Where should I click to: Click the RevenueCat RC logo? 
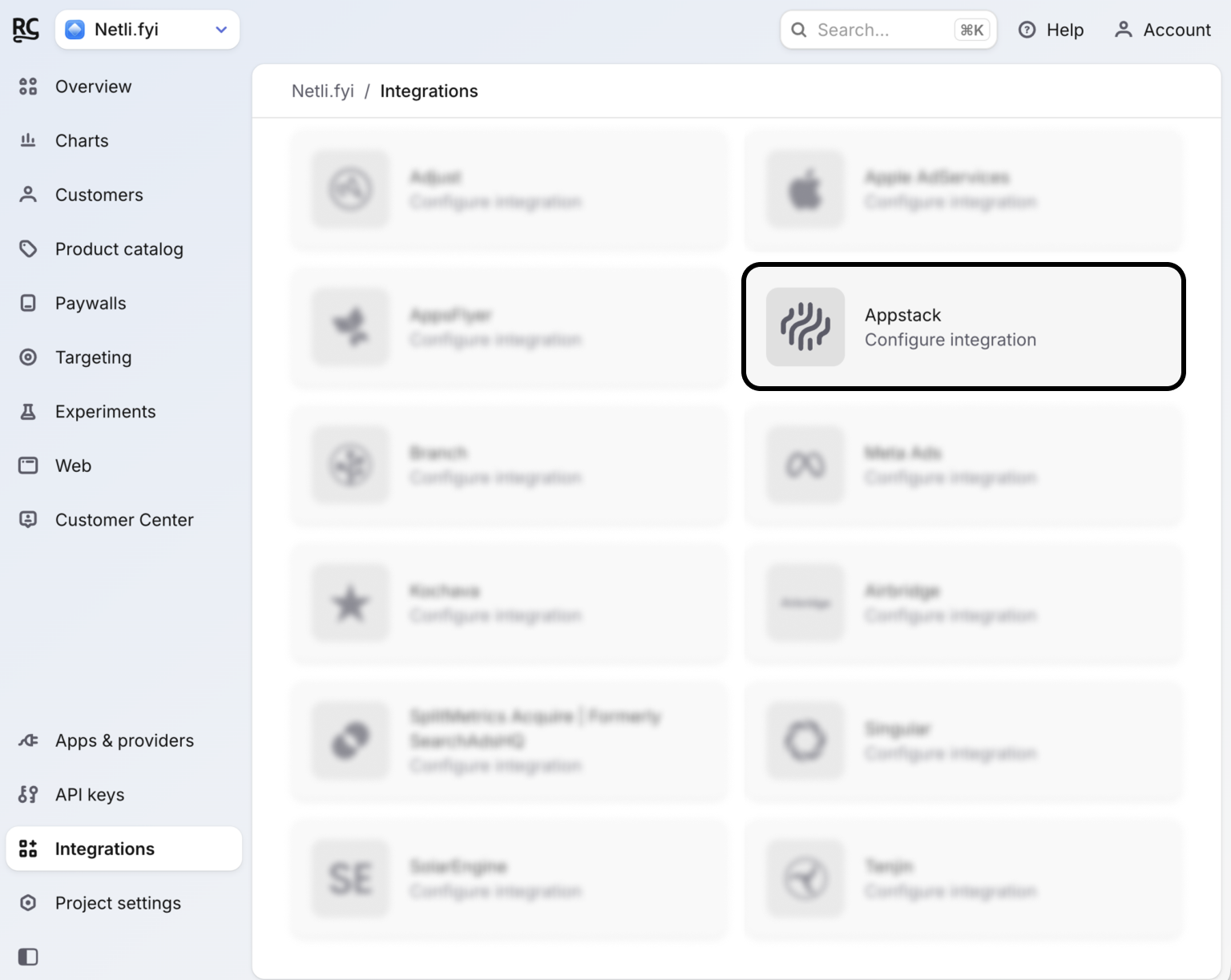tap(26, 30)
